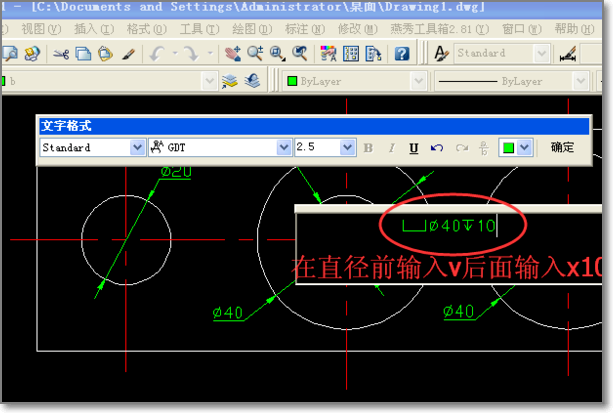Select the Zoom Window tool

(278, 54)
